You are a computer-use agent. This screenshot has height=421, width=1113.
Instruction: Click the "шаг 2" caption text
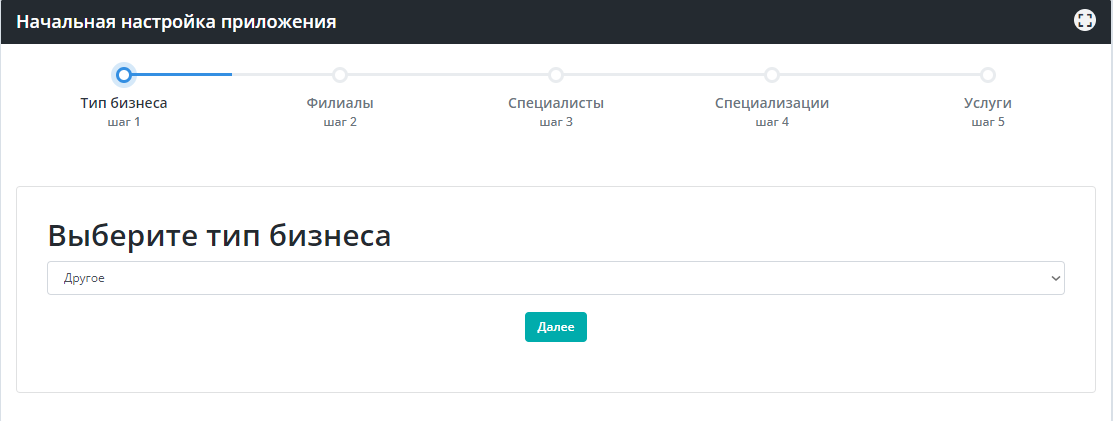click(340, 122)
